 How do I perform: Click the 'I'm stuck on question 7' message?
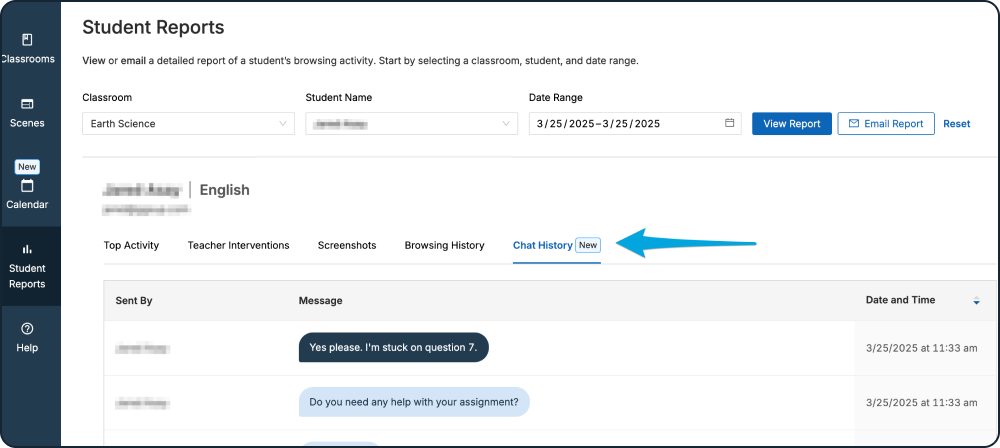[x=393, y=348]
